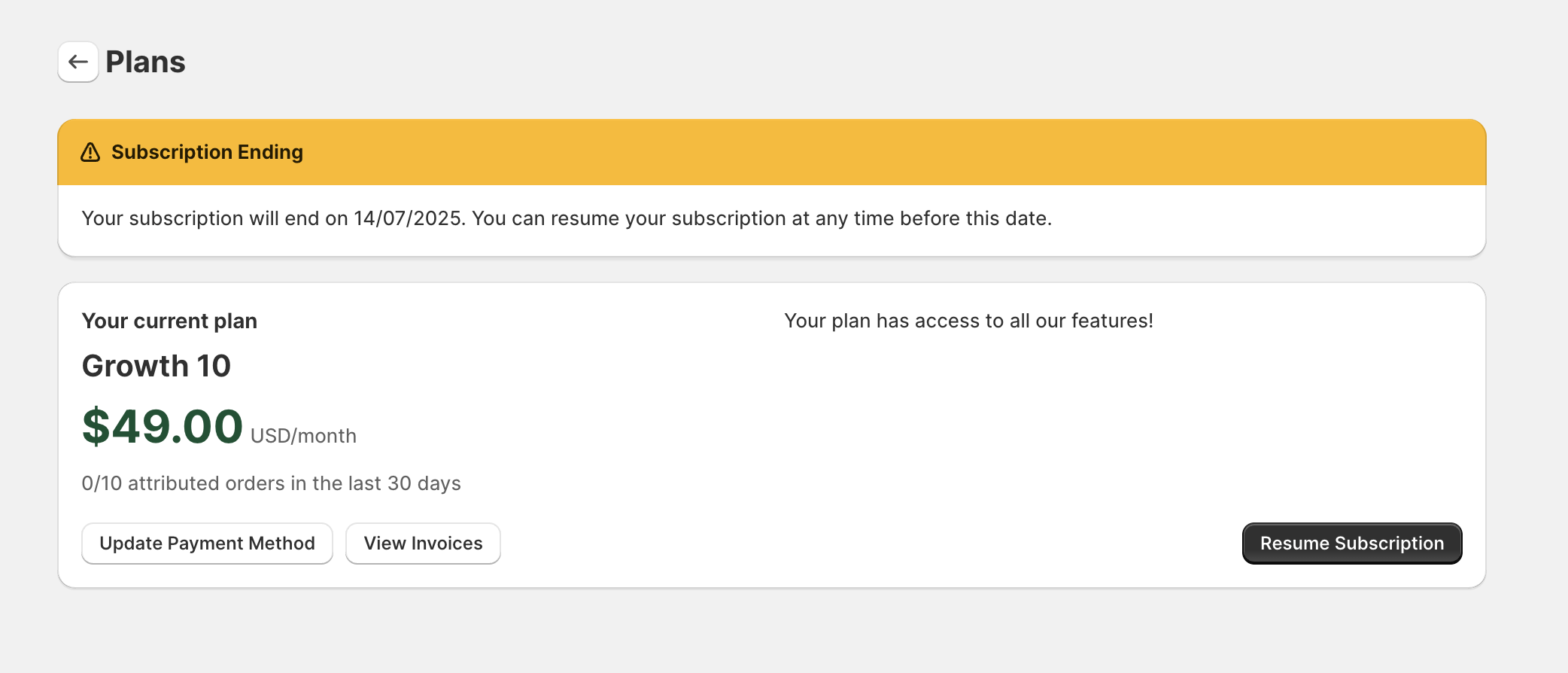Open the View Invoices page
This screenshot has width=1568, height=673.
pos(423,544)
